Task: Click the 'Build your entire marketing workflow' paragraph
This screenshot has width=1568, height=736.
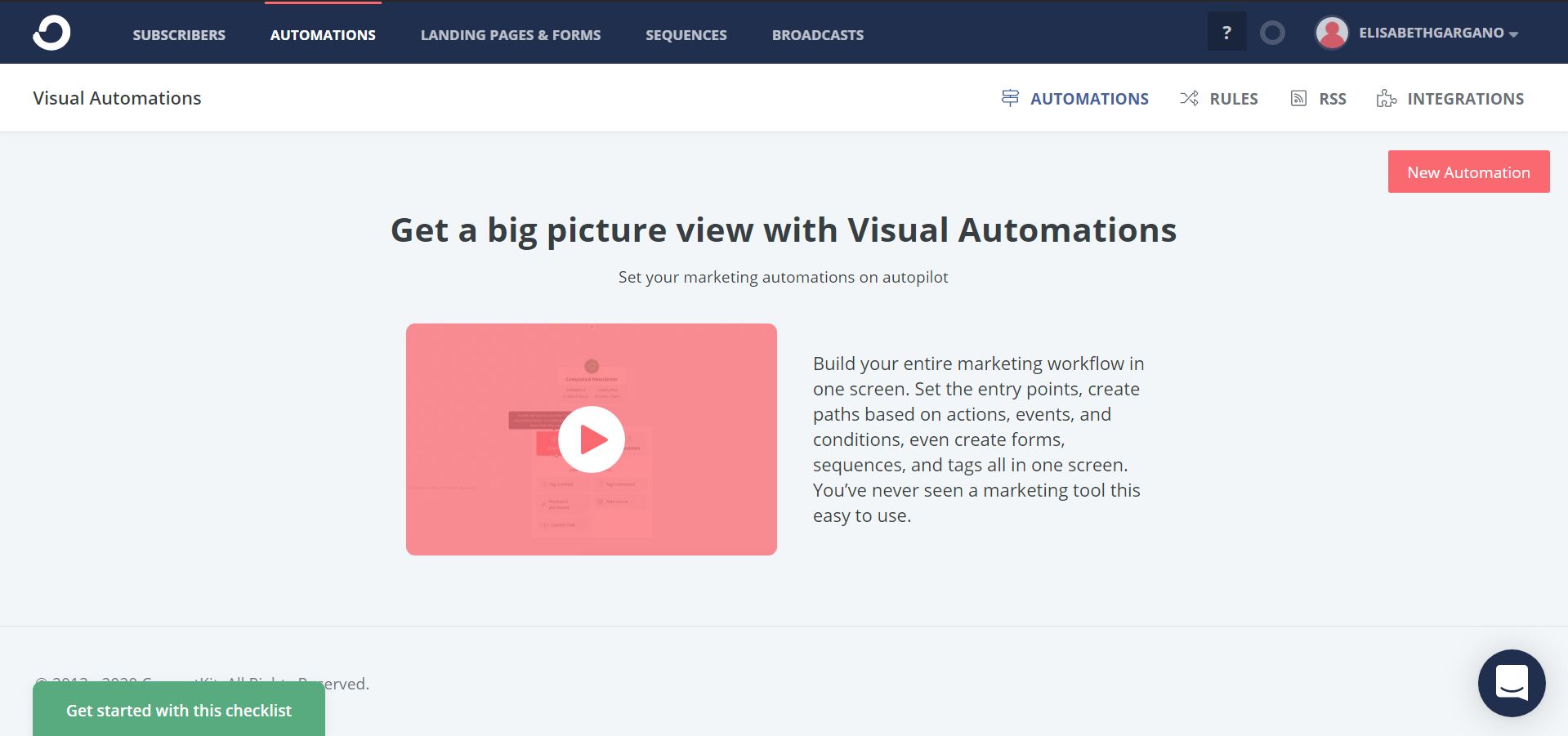Action: [978, 439]
